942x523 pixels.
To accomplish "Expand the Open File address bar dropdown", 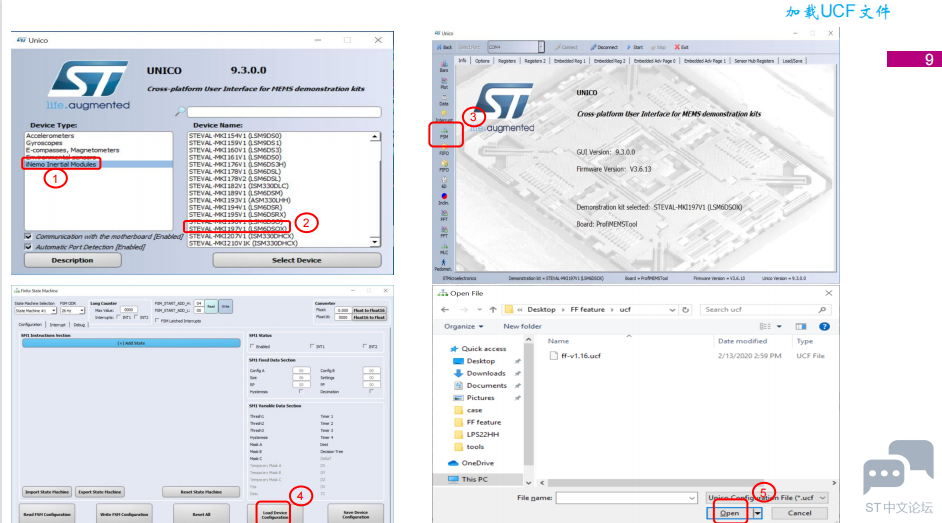I will pos(672,309).
